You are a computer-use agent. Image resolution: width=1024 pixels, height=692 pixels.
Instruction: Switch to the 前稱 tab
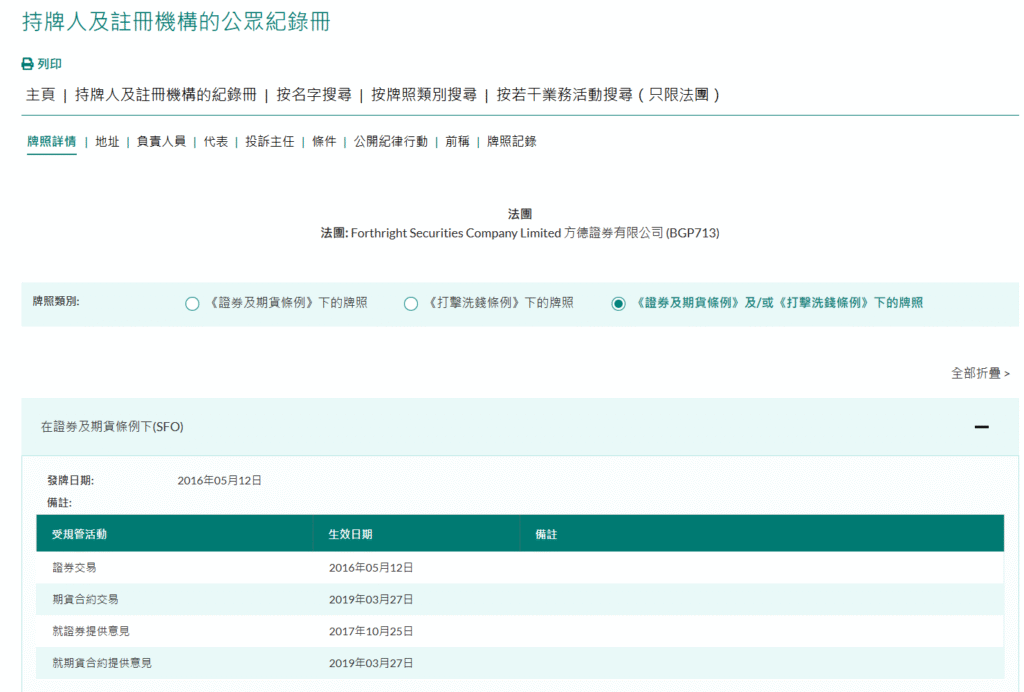[x=457, y=142]
